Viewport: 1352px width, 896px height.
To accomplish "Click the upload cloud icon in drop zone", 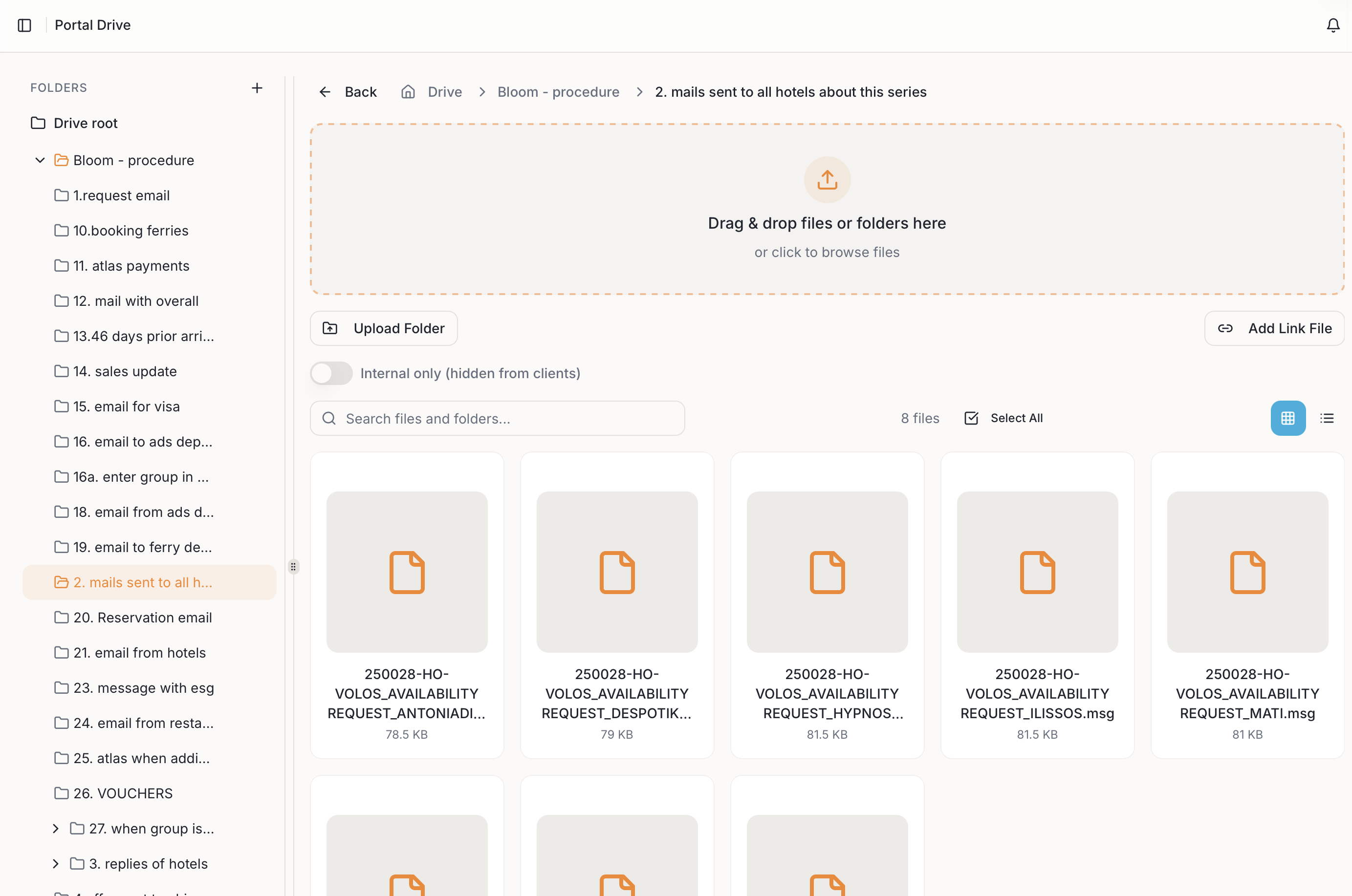I will tap(827, 179).
